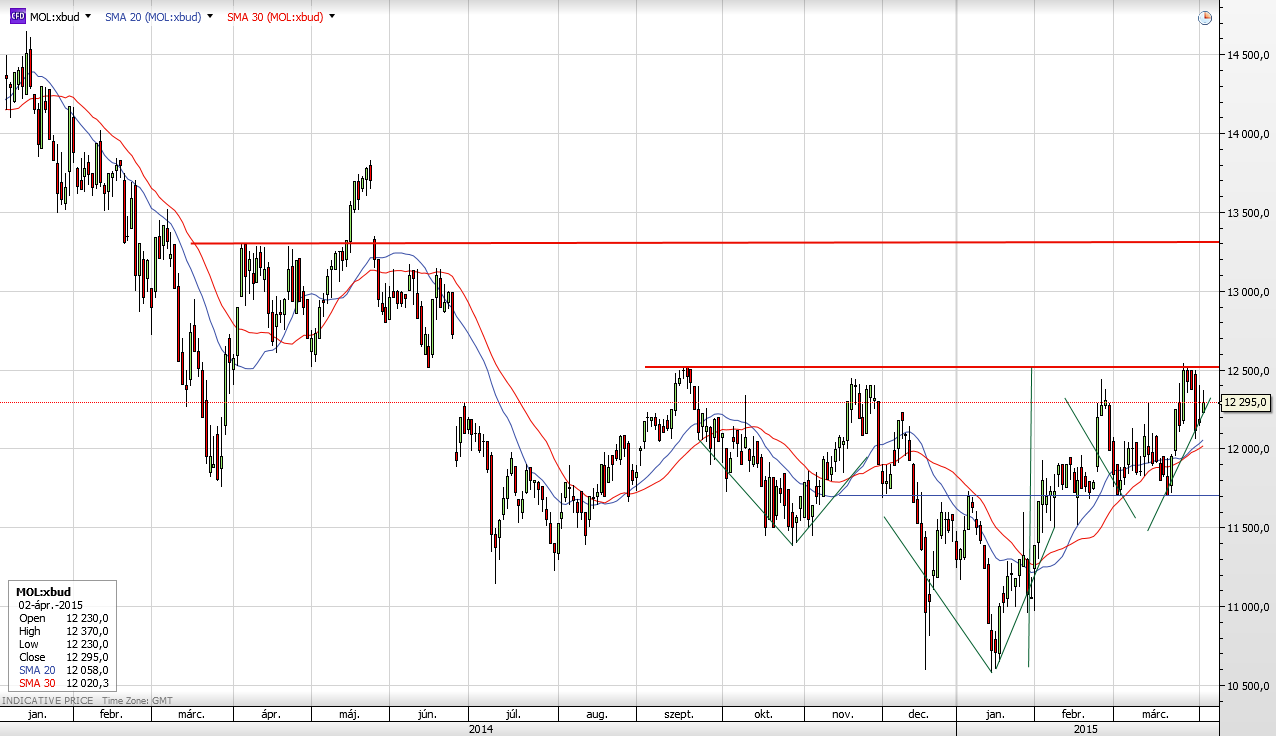Click the Open value 12 230,0 row
1276x736 pixels.
(62, 618)
